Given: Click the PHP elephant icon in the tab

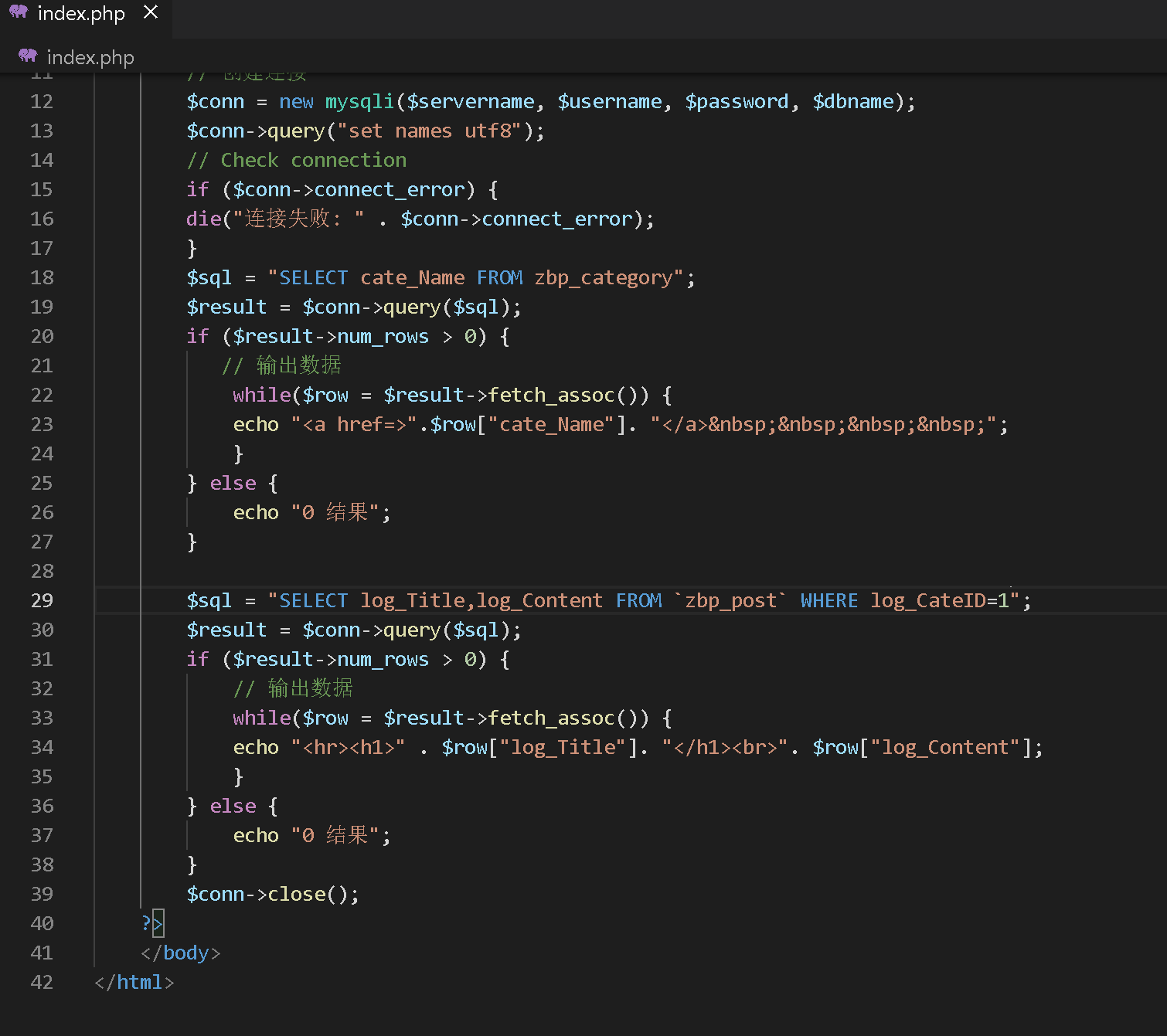Looking at the screenshot, I should tap(19, 12).
